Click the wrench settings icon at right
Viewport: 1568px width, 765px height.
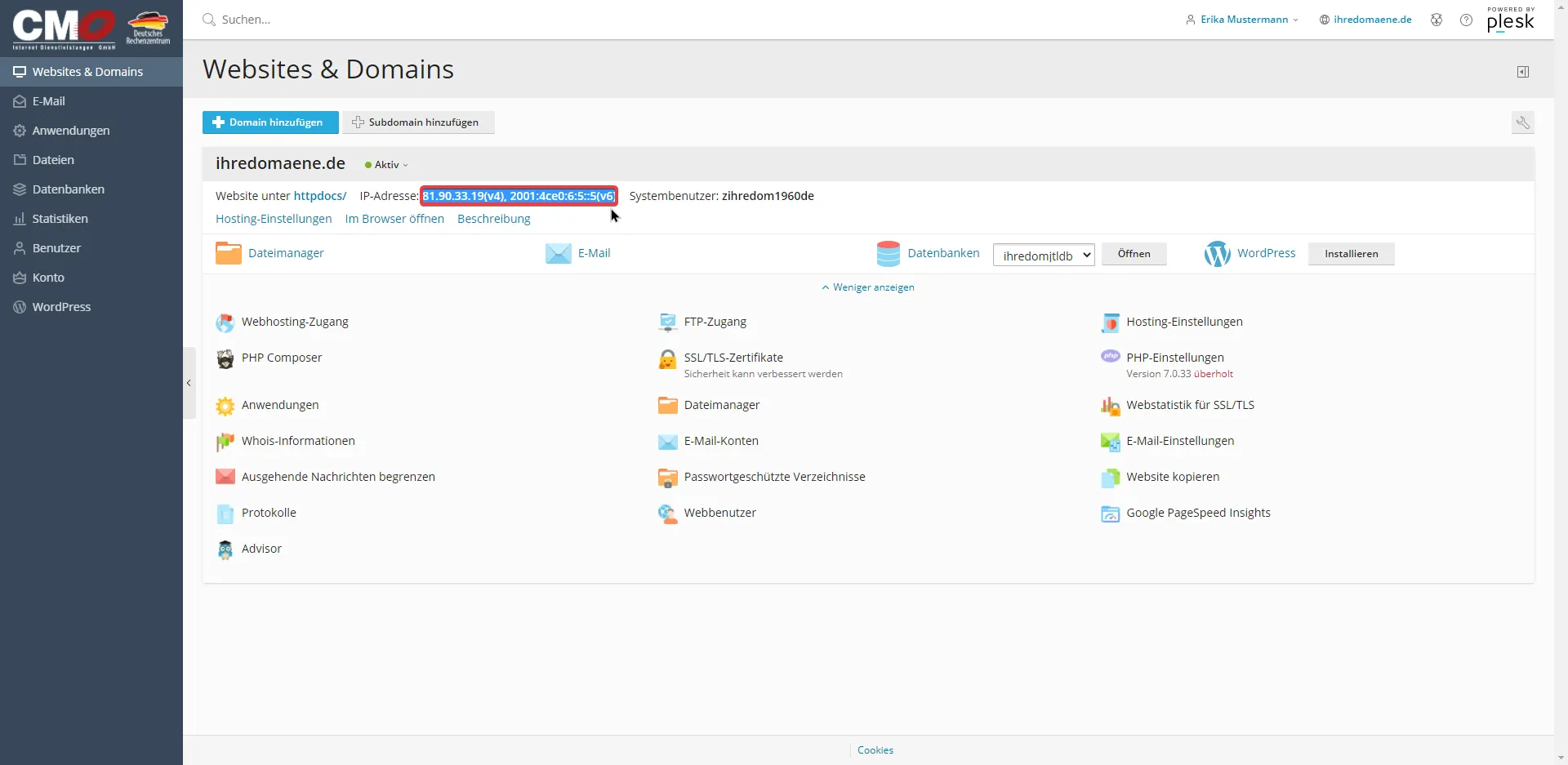pyautogui.click(x=1523, y=122)
